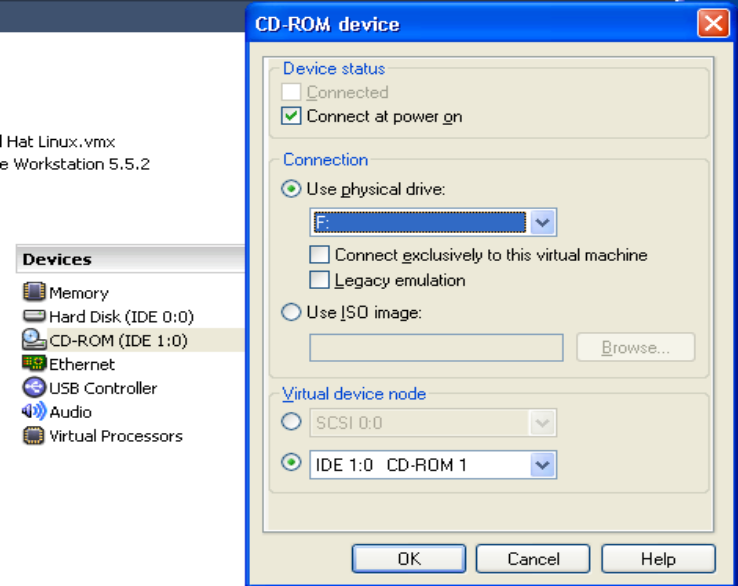Image resolution: width=738 pixels, height=586 pixels.
Task: Uncheck Connect at power on
Action: (292, 116)
